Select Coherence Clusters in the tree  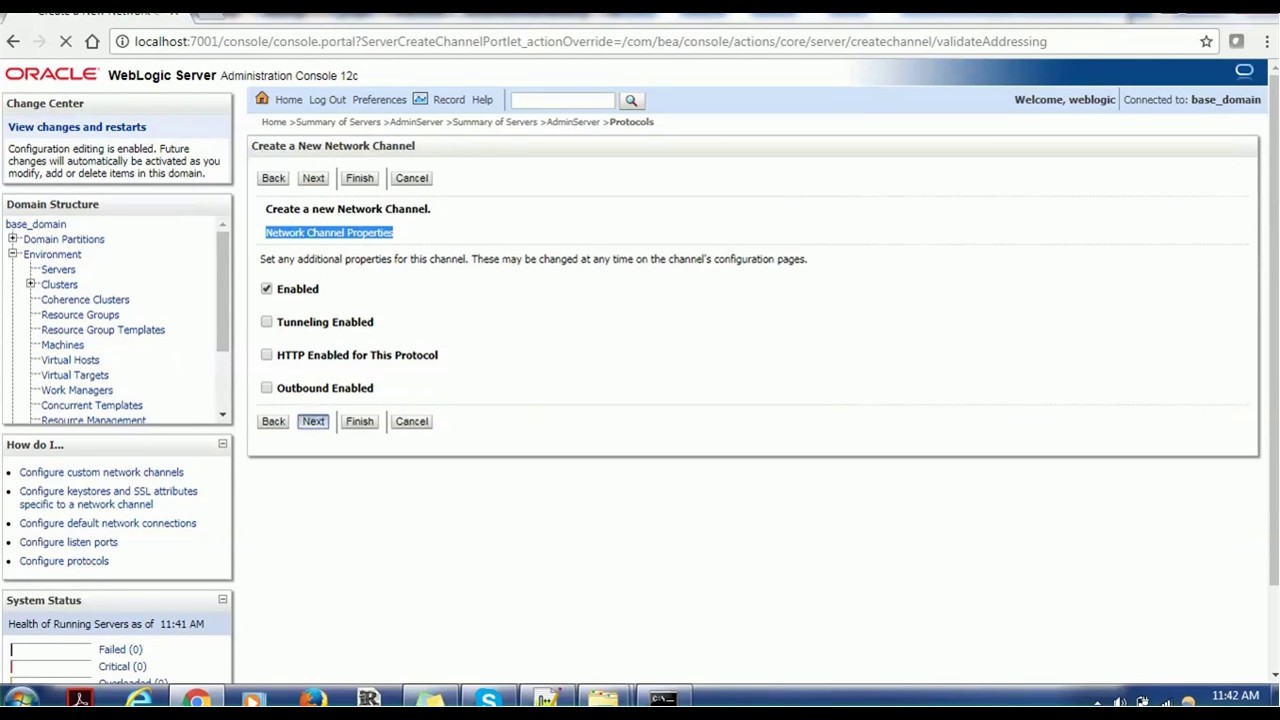(85, 300)
